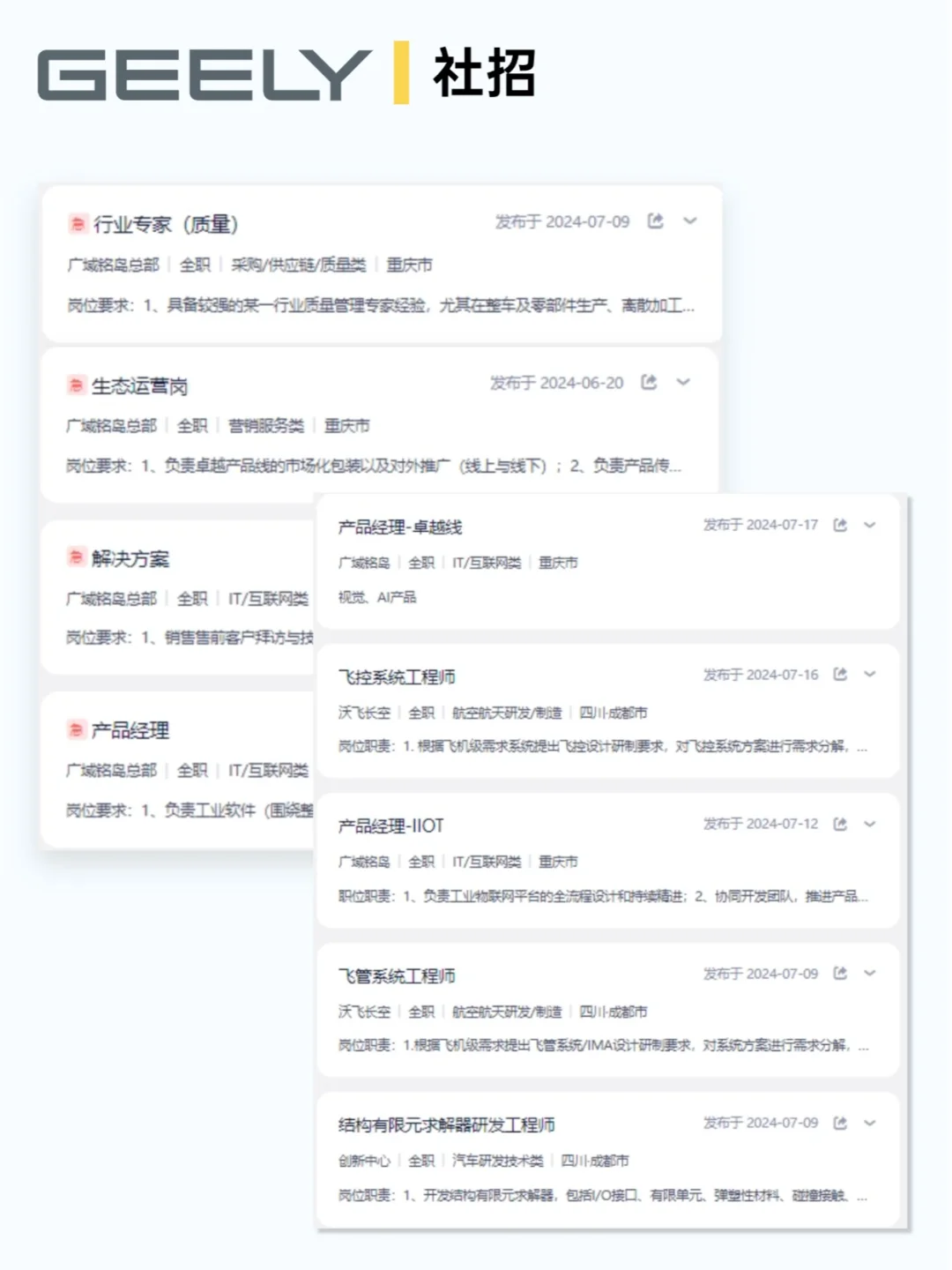The image size is (952, 1270).
Task: Click date 发布于 2024-07-16
Action: point(761,675)
